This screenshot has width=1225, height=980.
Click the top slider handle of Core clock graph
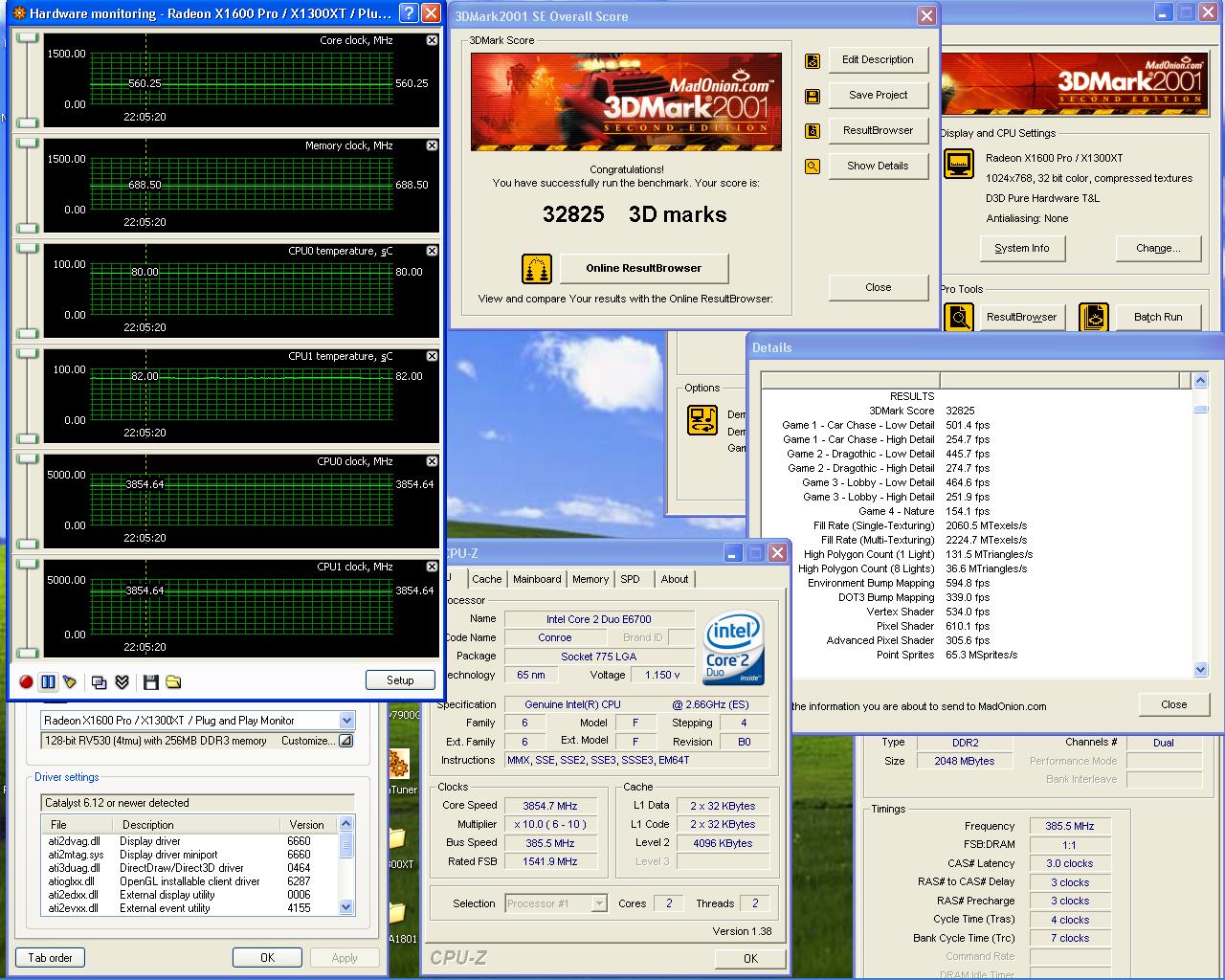(27, 37)
